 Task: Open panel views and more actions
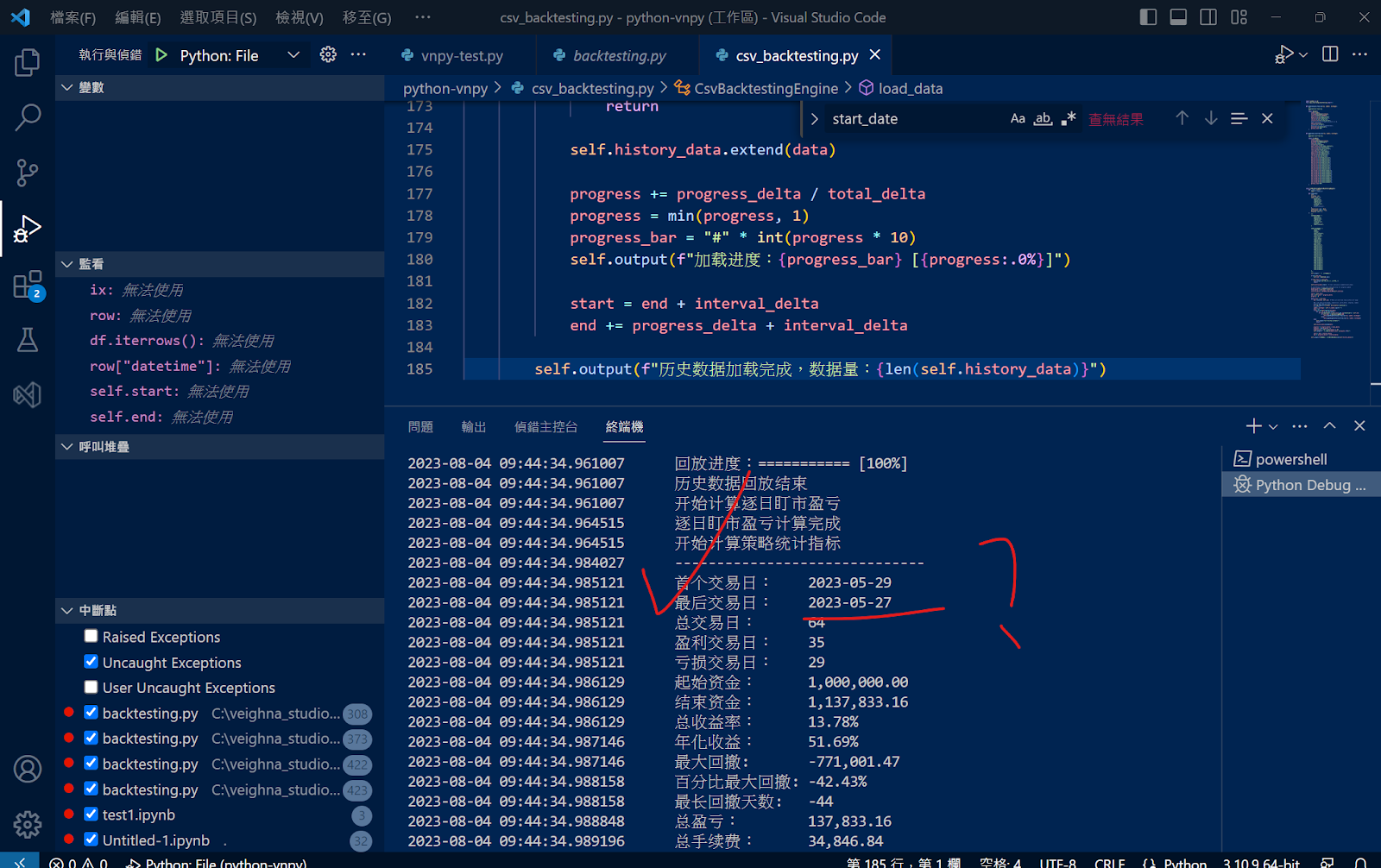click(x=1300, y=425)
